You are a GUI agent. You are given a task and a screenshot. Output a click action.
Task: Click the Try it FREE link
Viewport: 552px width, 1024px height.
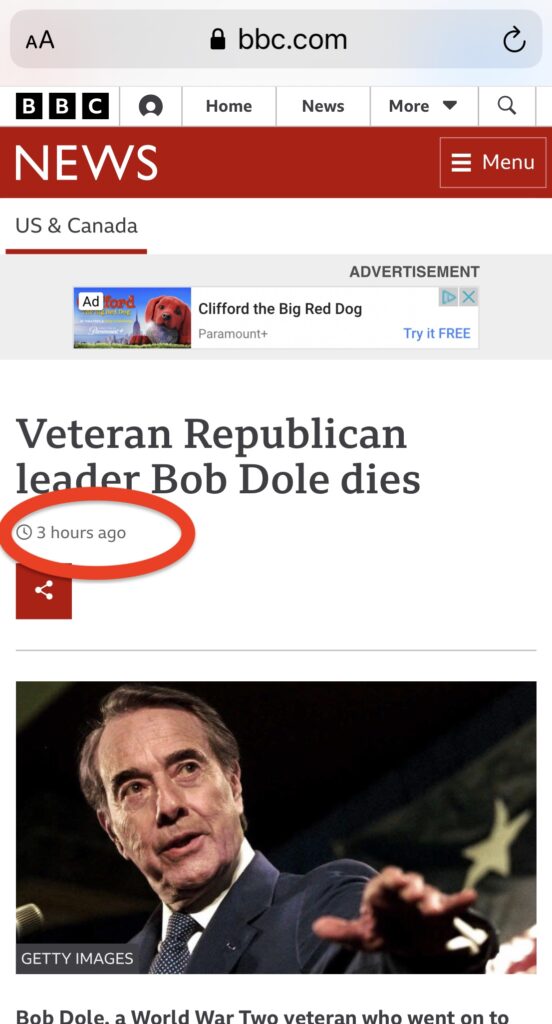[436, 333]
